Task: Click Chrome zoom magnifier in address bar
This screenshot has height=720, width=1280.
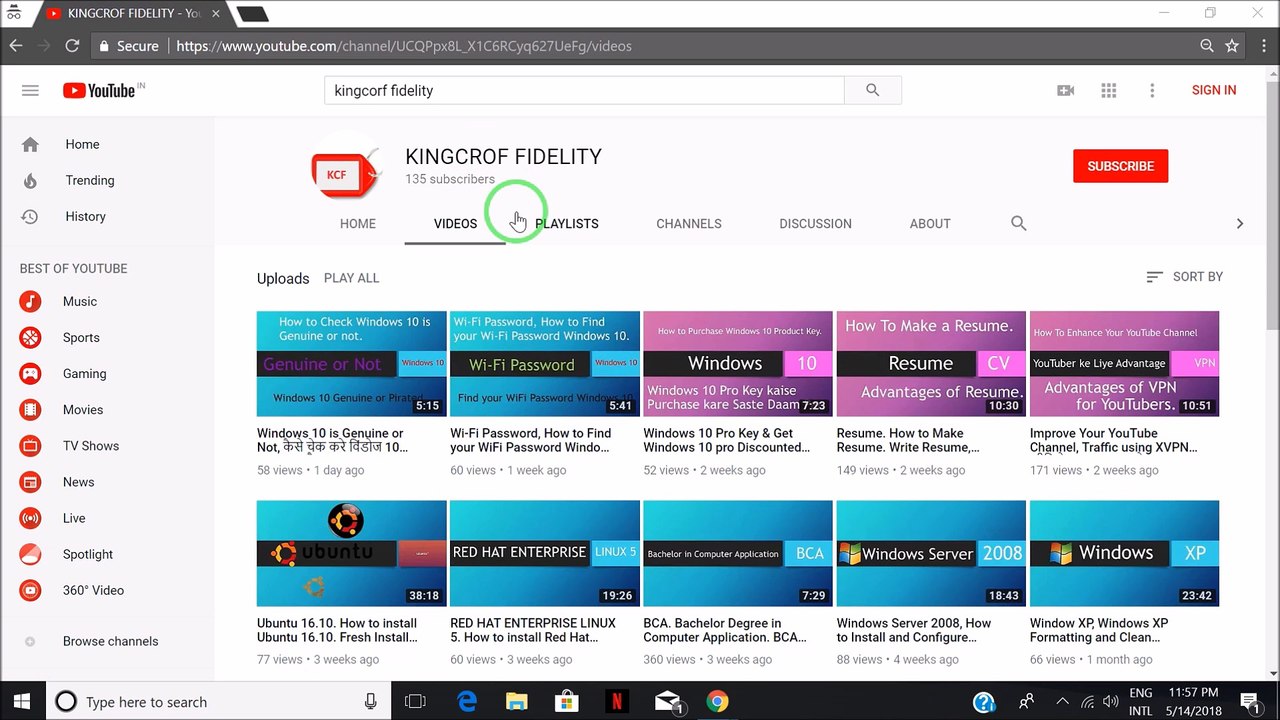Action: (x=1207, y=46)
